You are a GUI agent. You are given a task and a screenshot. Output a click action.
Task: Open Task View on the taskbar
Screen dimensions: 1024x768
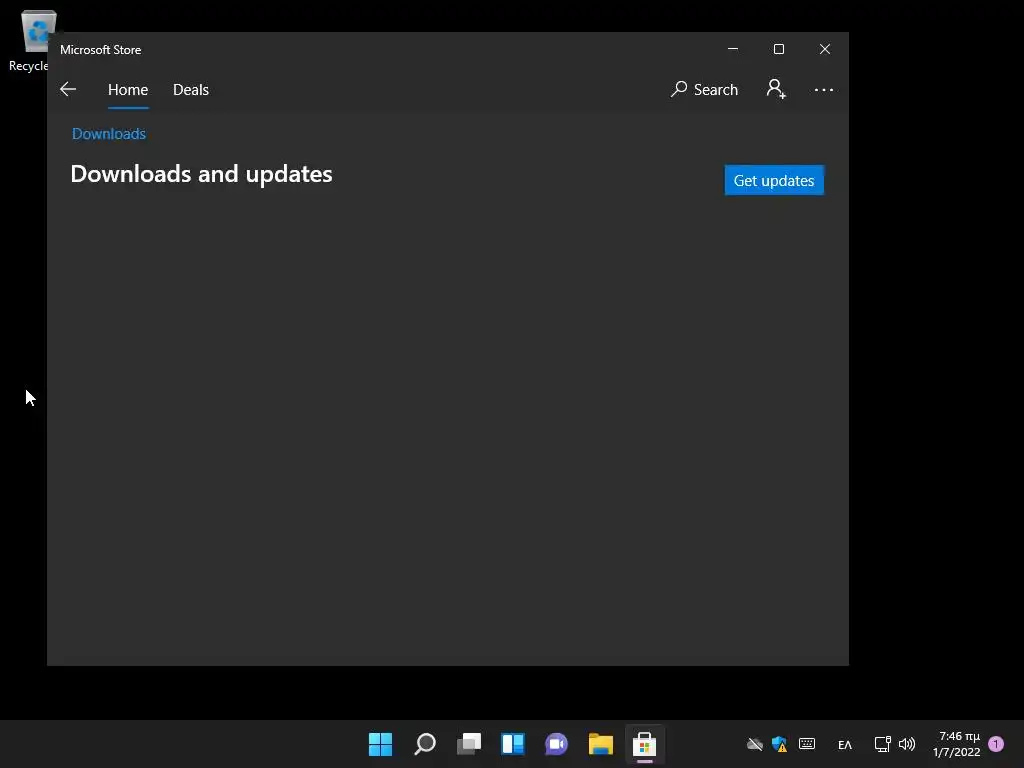tap(469, 744)
